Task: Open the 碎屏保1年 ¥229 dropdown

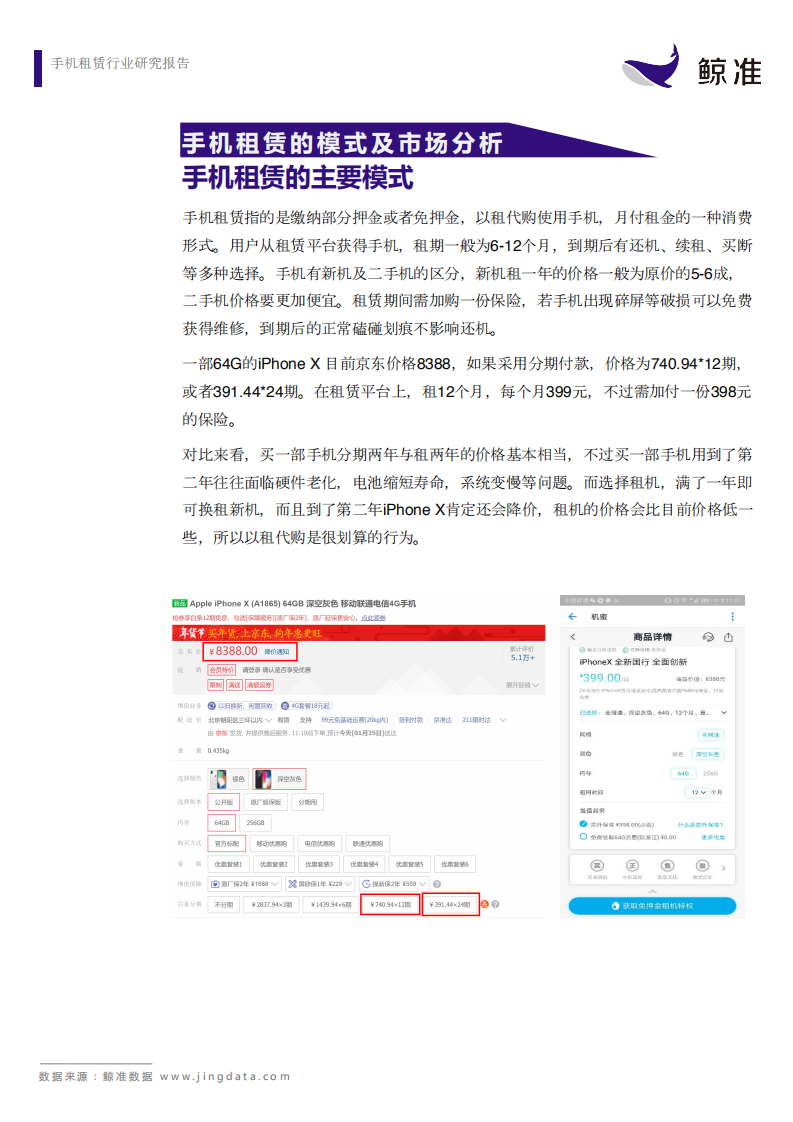Action: pyautogui.click(x=320, y=884)
